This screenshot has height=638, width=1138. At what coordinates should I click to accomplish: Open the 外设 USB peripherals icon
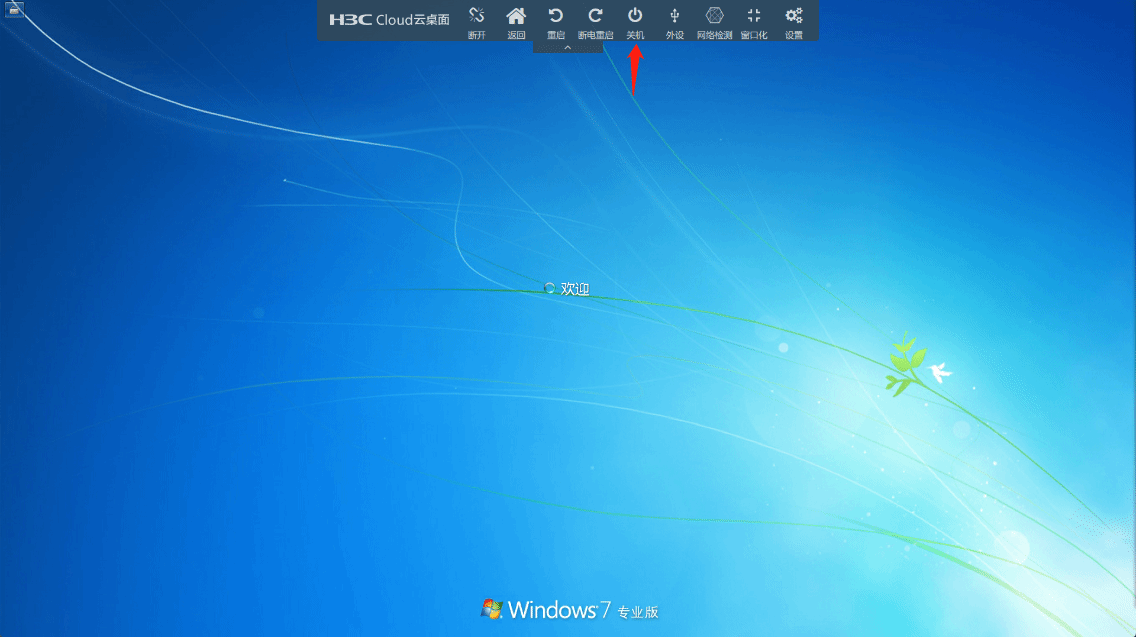[675, 15]
